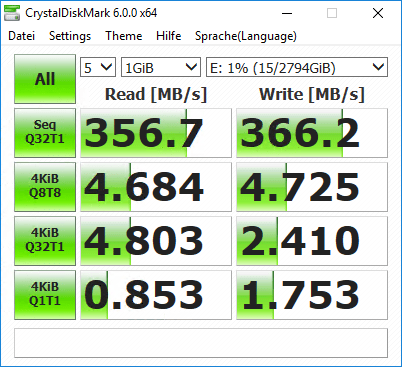The width and height of the screenshot is (402, 368).
Task: Select the 4KiB Q32T1 read value 4.803
Action: pos(156,241)
